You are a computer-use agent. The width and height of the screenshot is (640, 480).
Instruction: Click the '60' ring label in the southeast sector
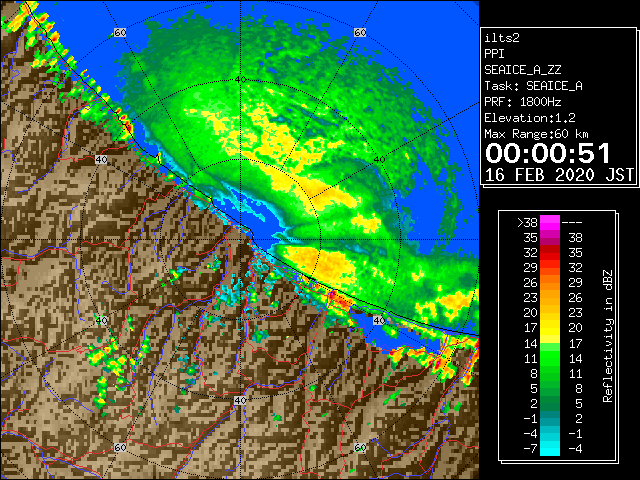click(360, 447)
